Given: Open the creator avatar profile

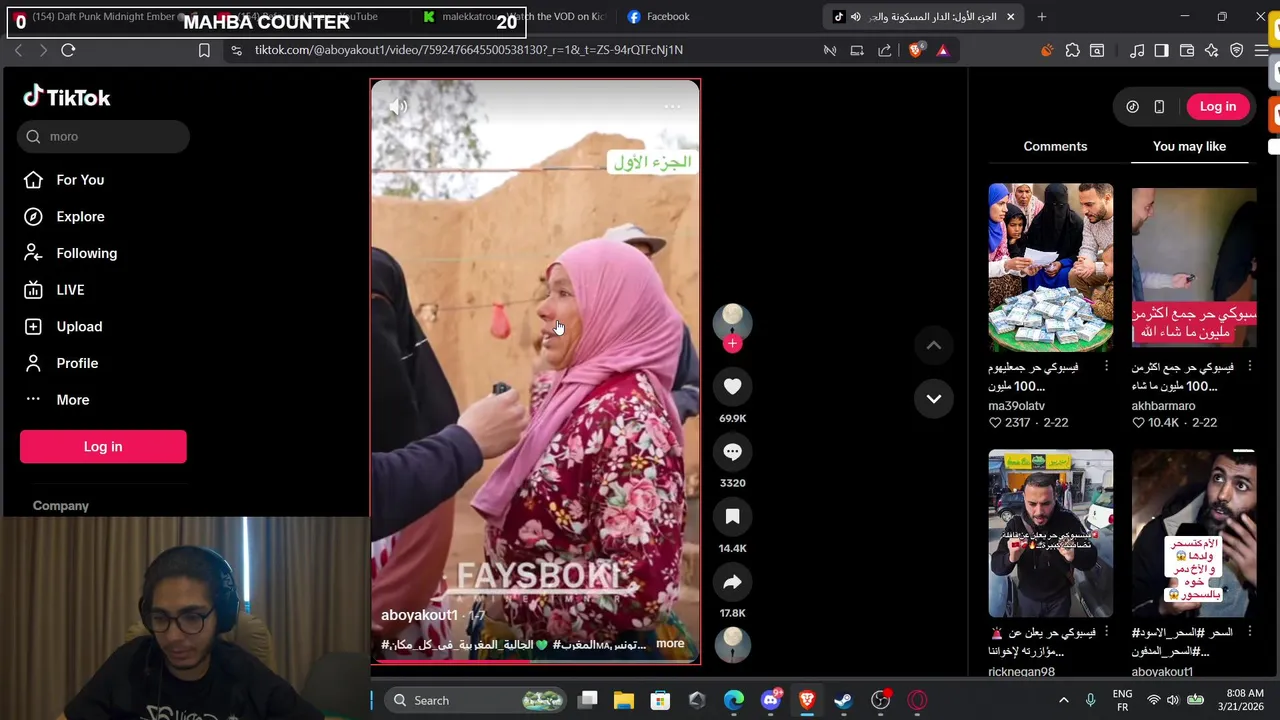Looking at the screenshot, I should tap(732, 322).
